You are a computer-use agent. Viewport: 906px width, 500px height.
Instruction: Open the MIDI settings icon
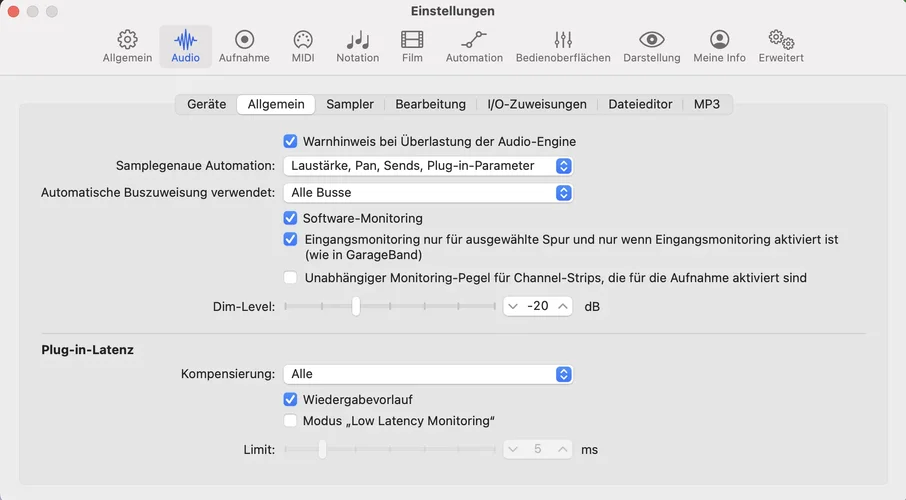point(303,40)
